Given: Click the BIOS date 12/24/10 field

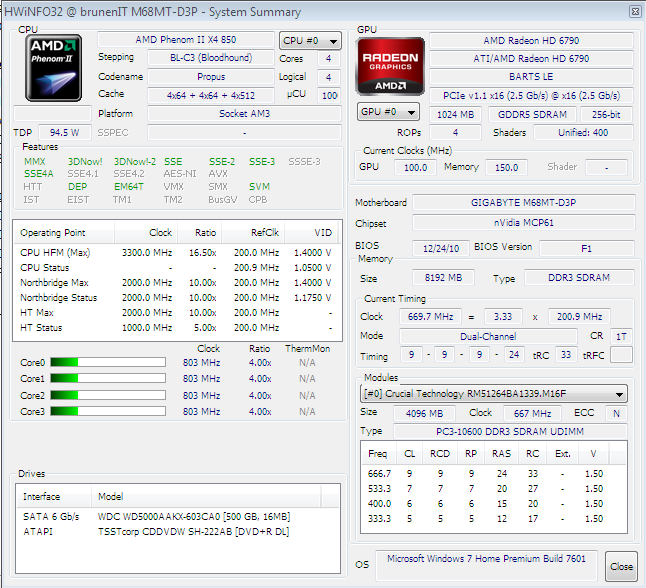Looking at the screenshot, I should [x=441, y=248].
